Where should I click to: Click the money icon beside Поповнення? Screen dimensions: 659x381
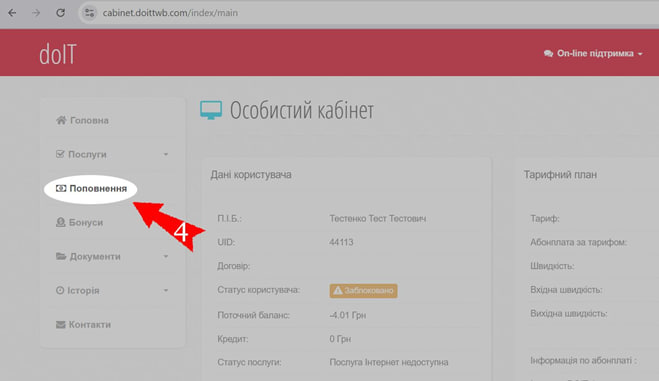click(x=61, y=188)
